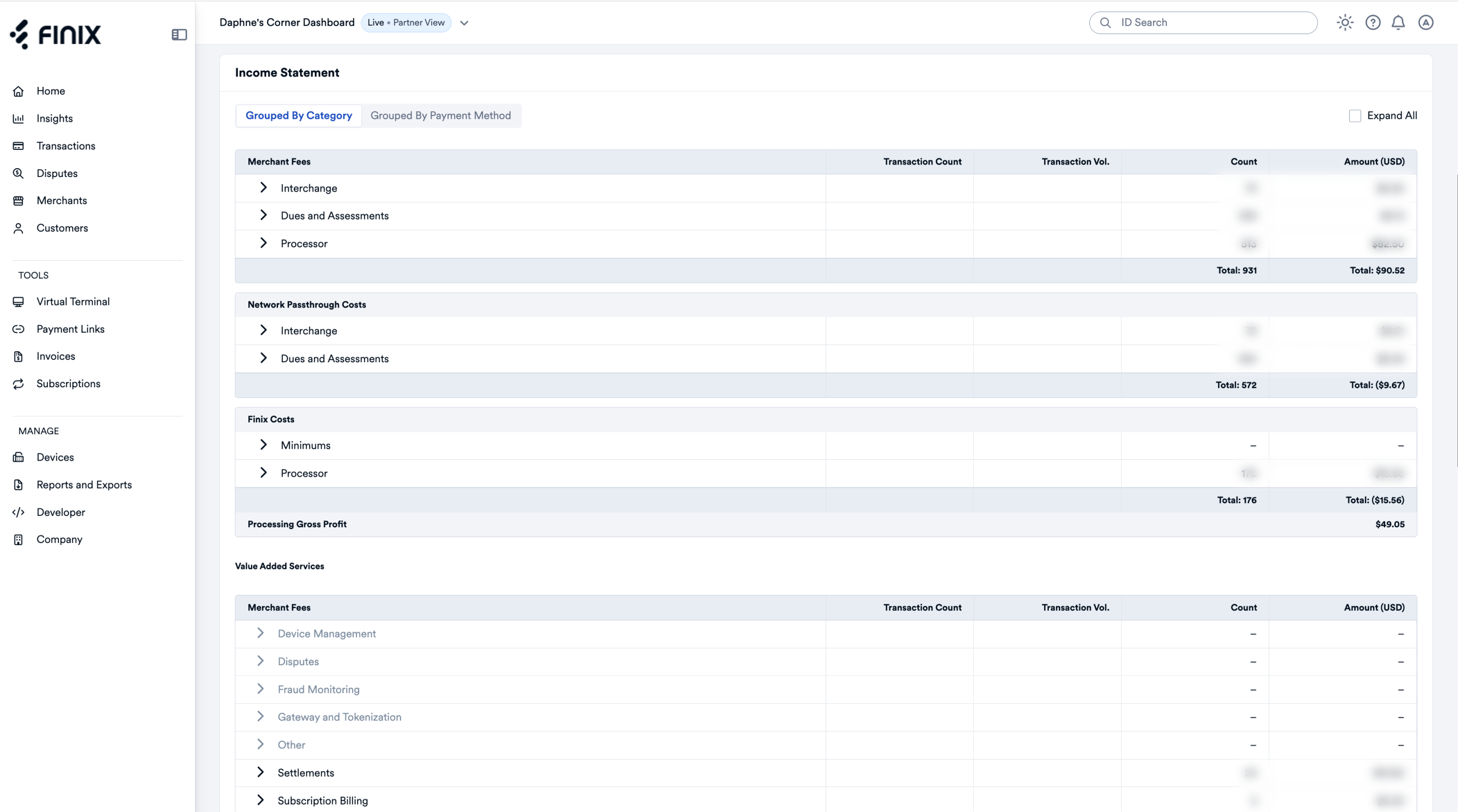This screenshot has width=1458, height=812.
Task: Click the Processing Gross Profit $49.05 value
Action: tap(1389, 525)
